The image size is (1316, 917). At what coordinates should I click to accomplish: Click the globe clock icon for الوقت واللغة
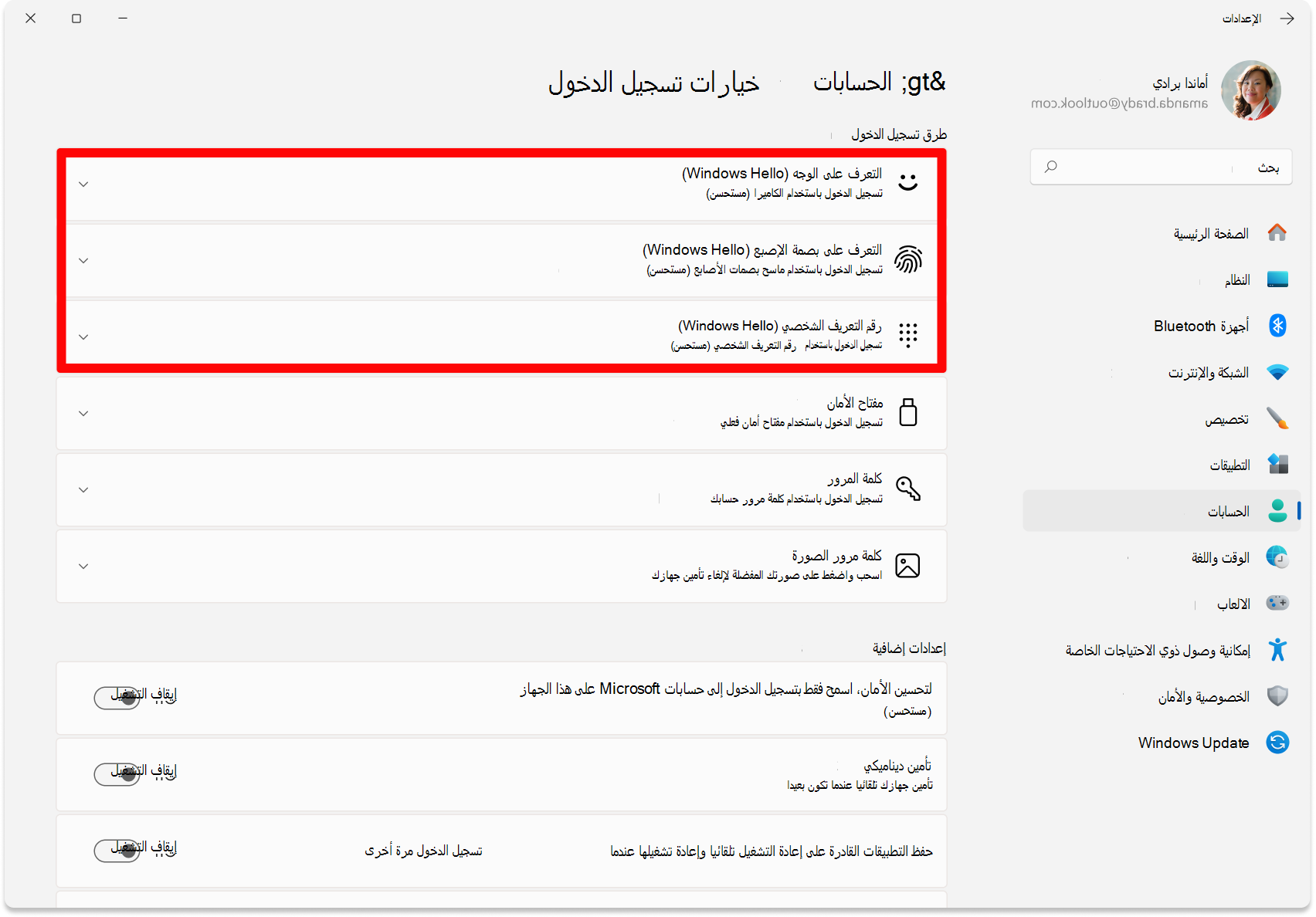pyautogui.click(x=1277, y=557)
